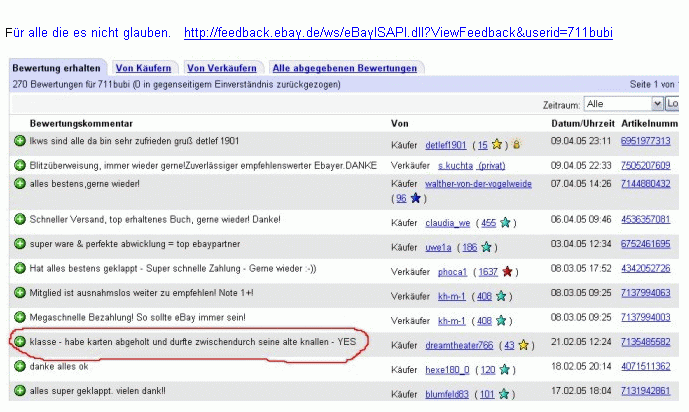The height and width of the screenshot is (412, 689).
Task: Click yellow star next to detlef1901 rating
Action: (x=498, y=145)
